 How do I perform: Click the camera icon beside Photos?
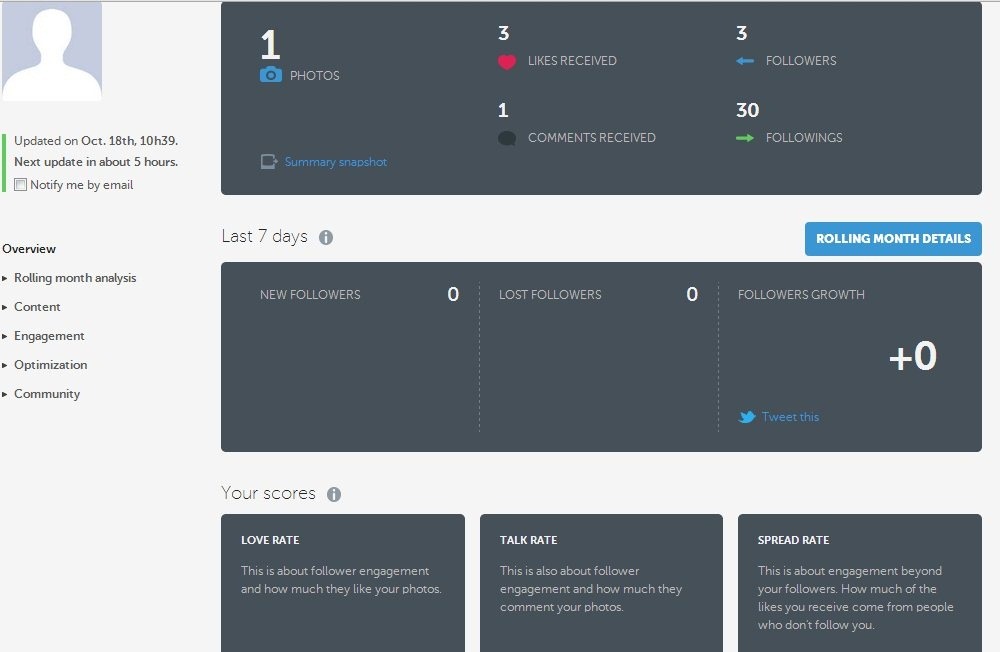(x=270, y=75)
